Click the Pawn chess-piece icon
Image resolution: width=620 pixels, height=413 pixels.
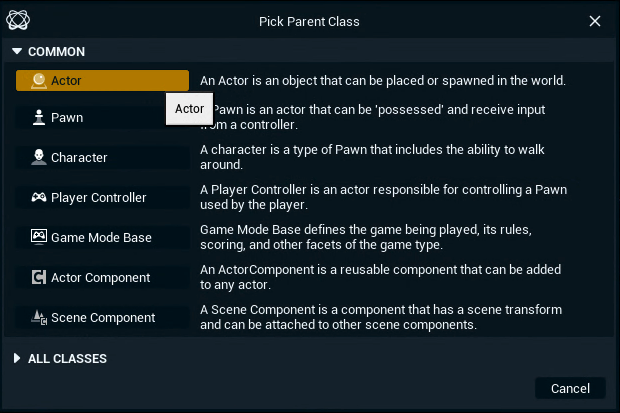(38, 117)
